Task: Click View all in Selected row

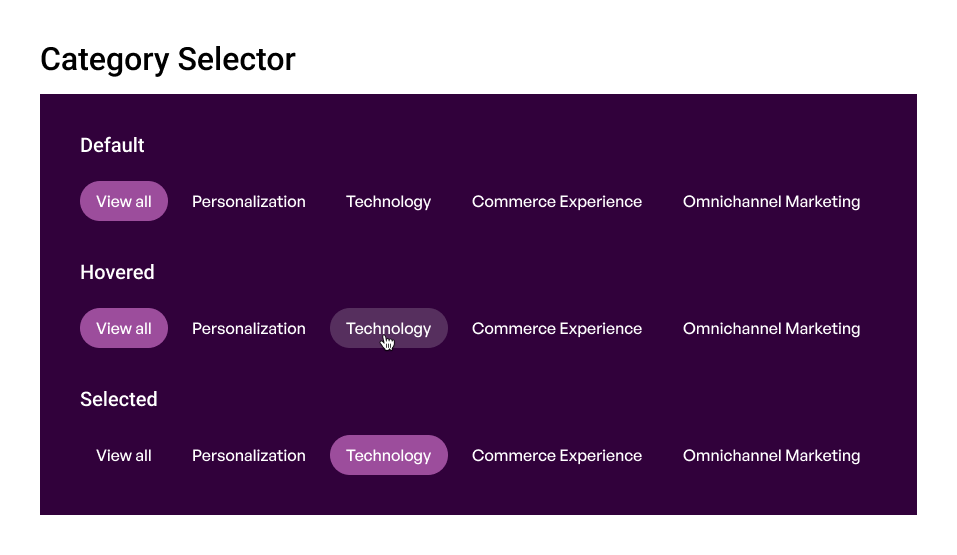Action: pos(124,455)
